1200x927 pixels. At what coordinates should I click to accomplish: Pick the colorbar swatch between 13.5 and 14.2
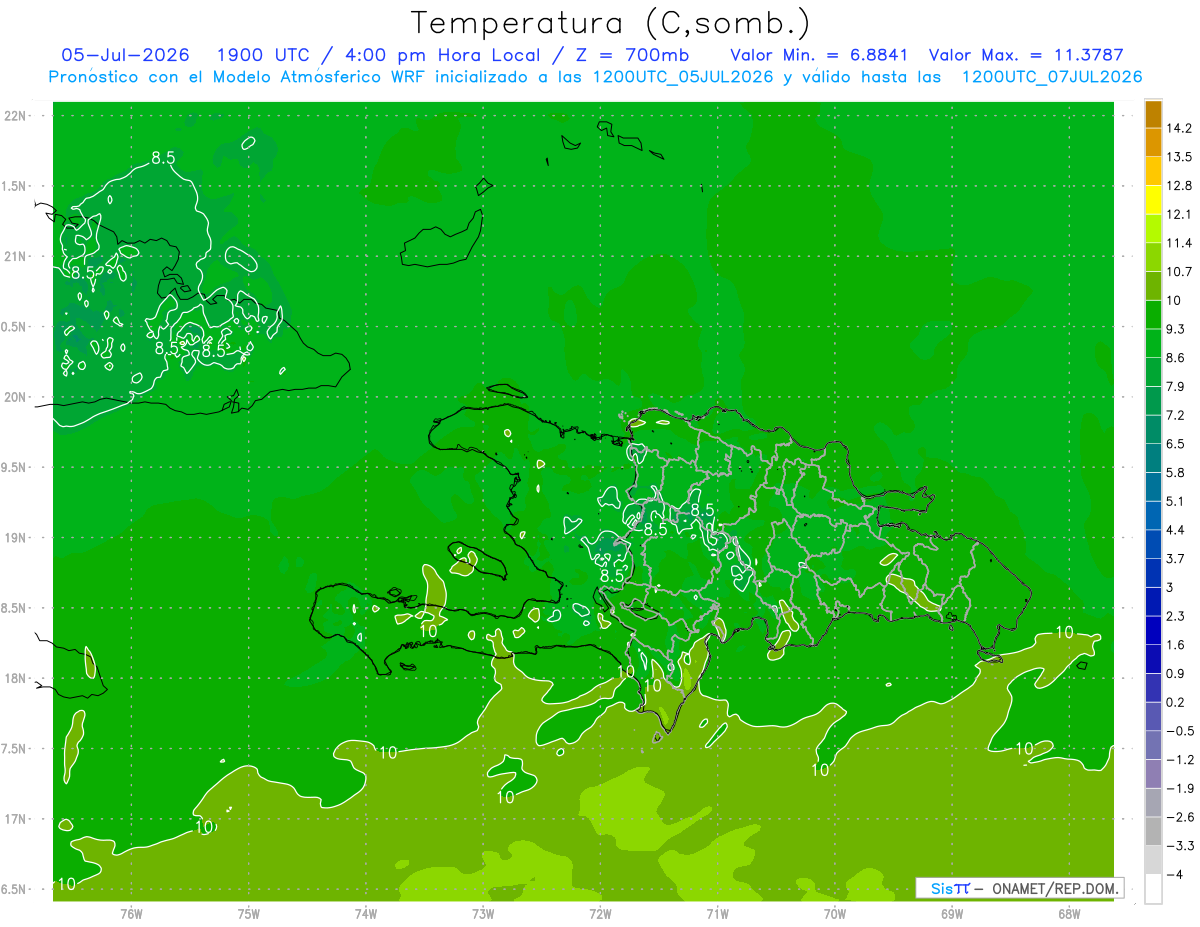point(1153,143)
